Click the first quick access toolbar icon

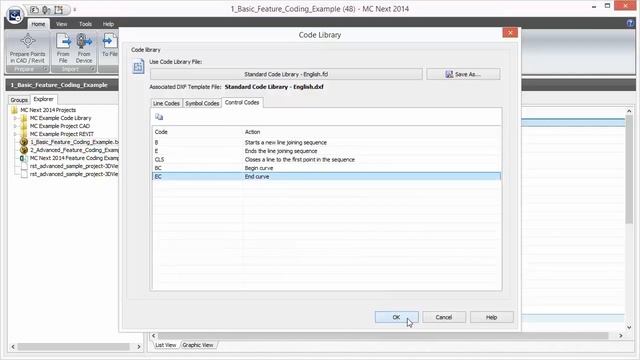(x=34, y=9)
